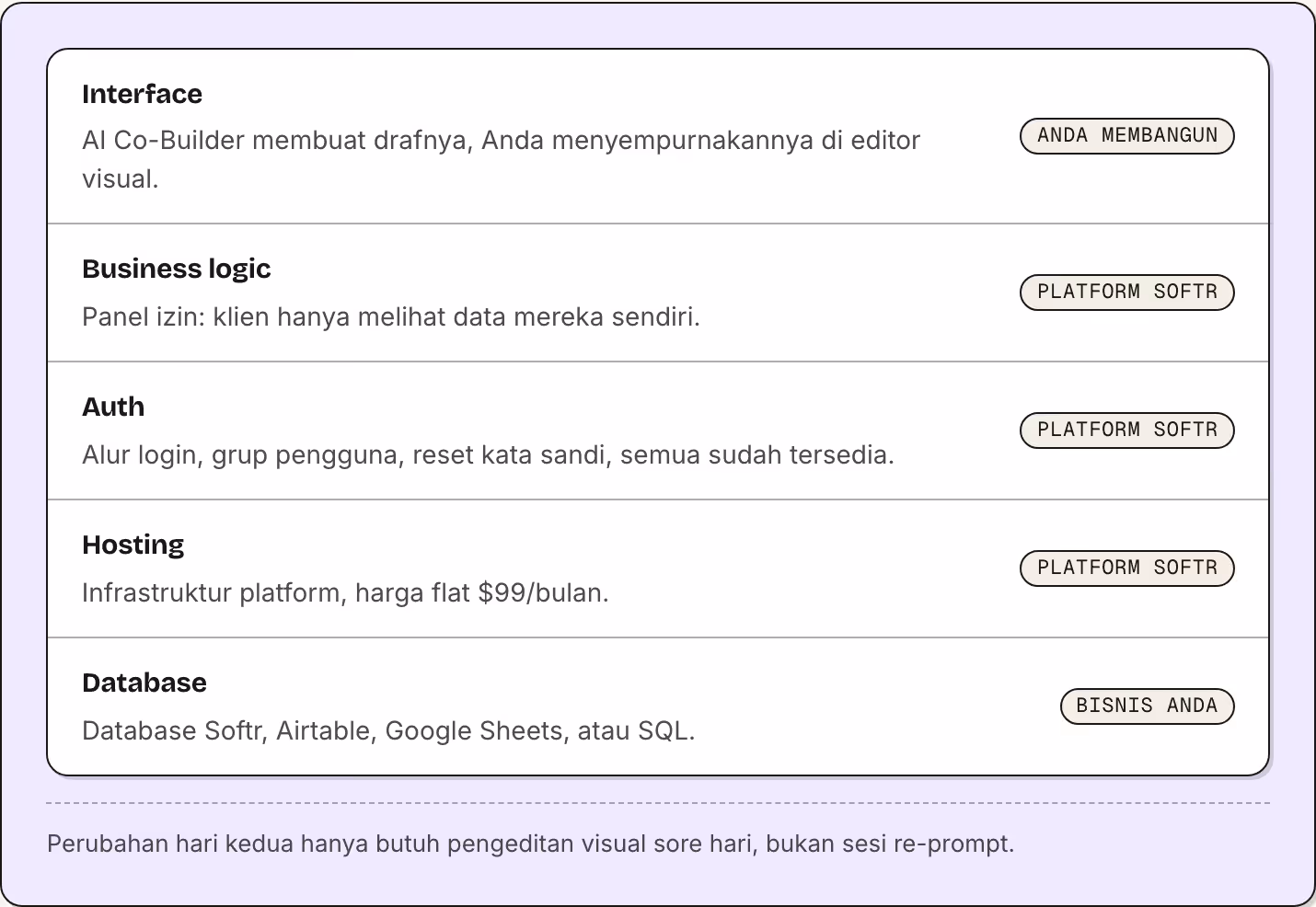
Task: Click the Perubahan hari kedua footnote
Action: (530, 844)
